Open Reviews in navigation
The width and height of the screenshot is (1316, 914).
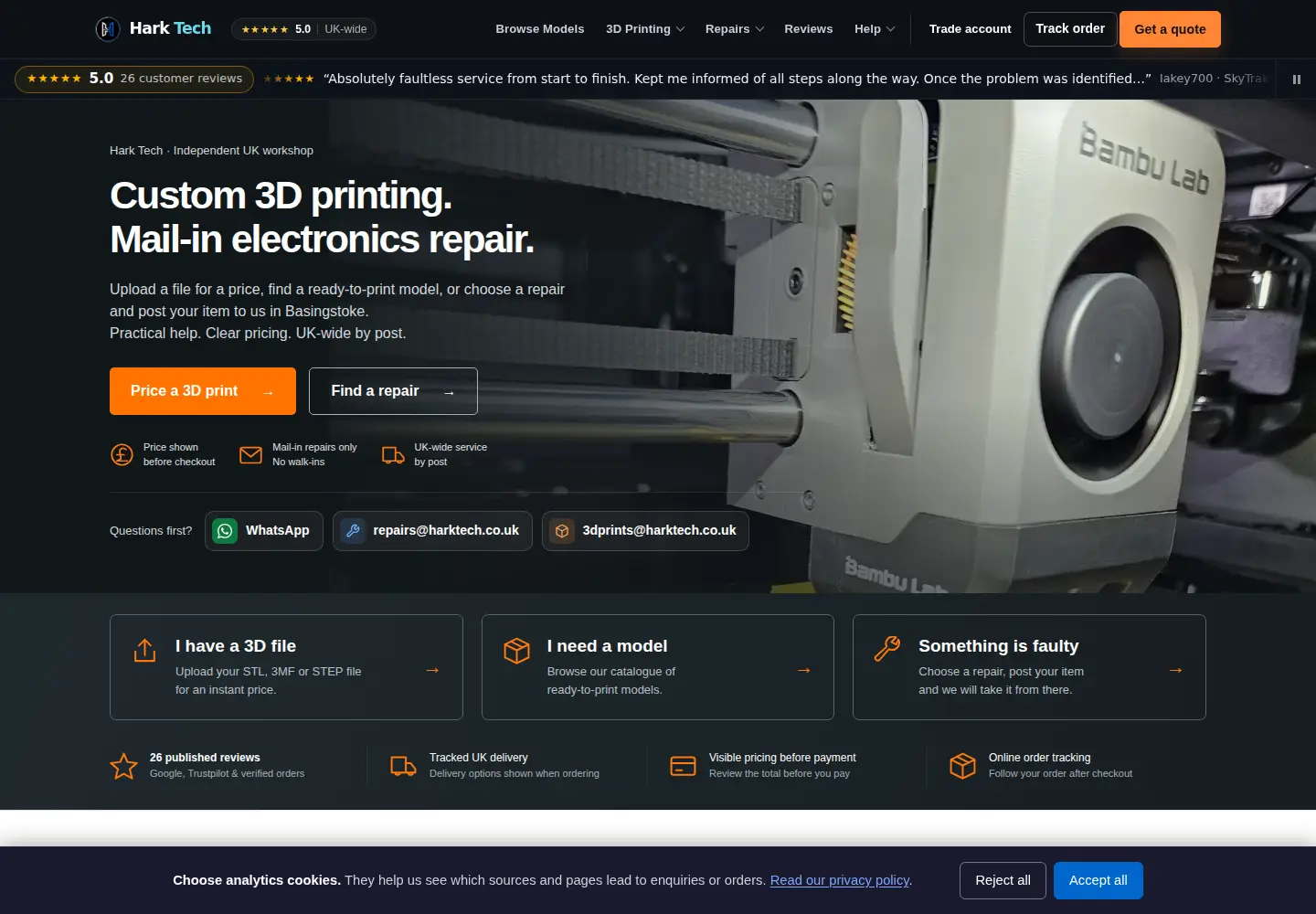click(809, 29)
